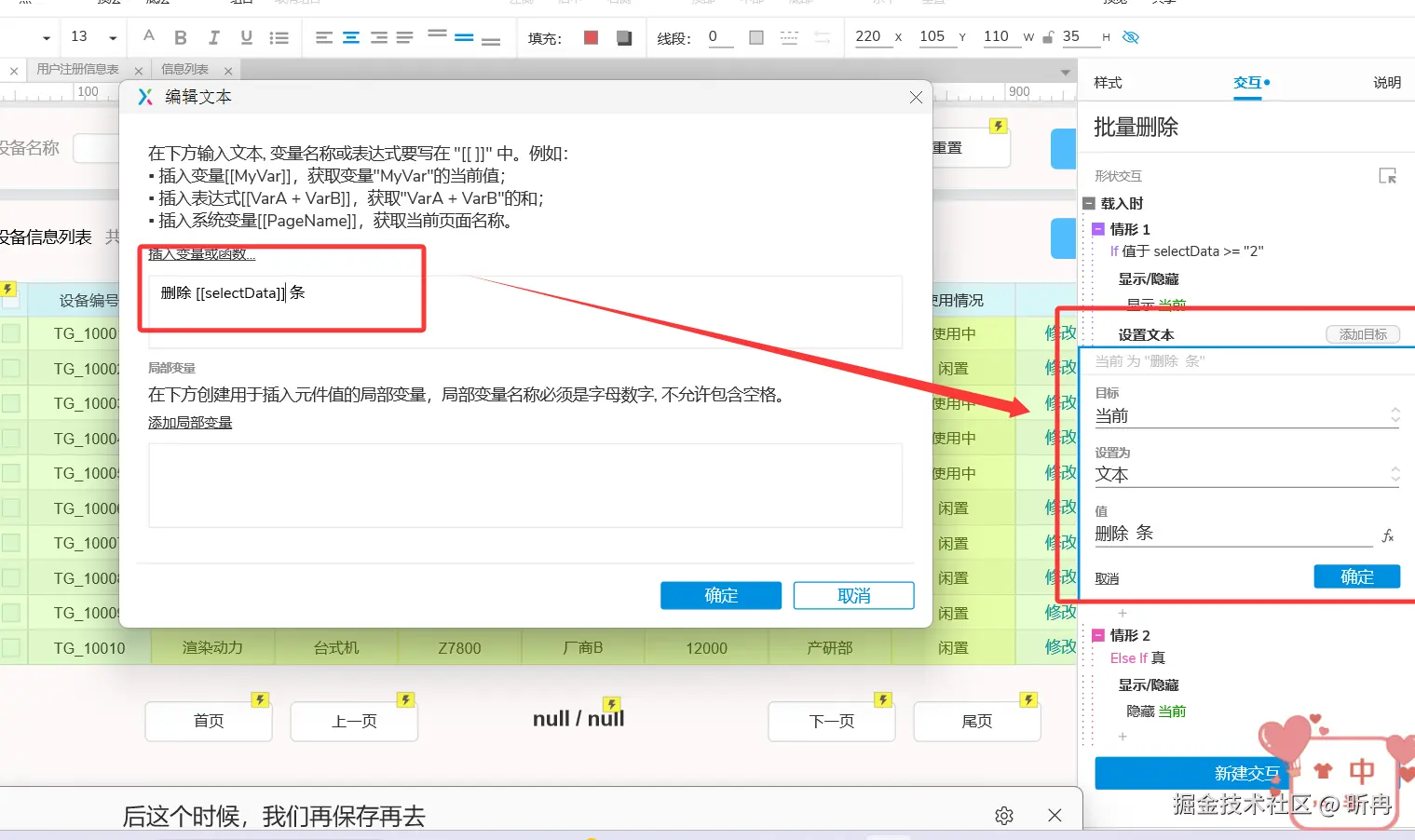Screen dimensions: 1415x840
Task: Click the X position field 220
Action: point(873,36)
